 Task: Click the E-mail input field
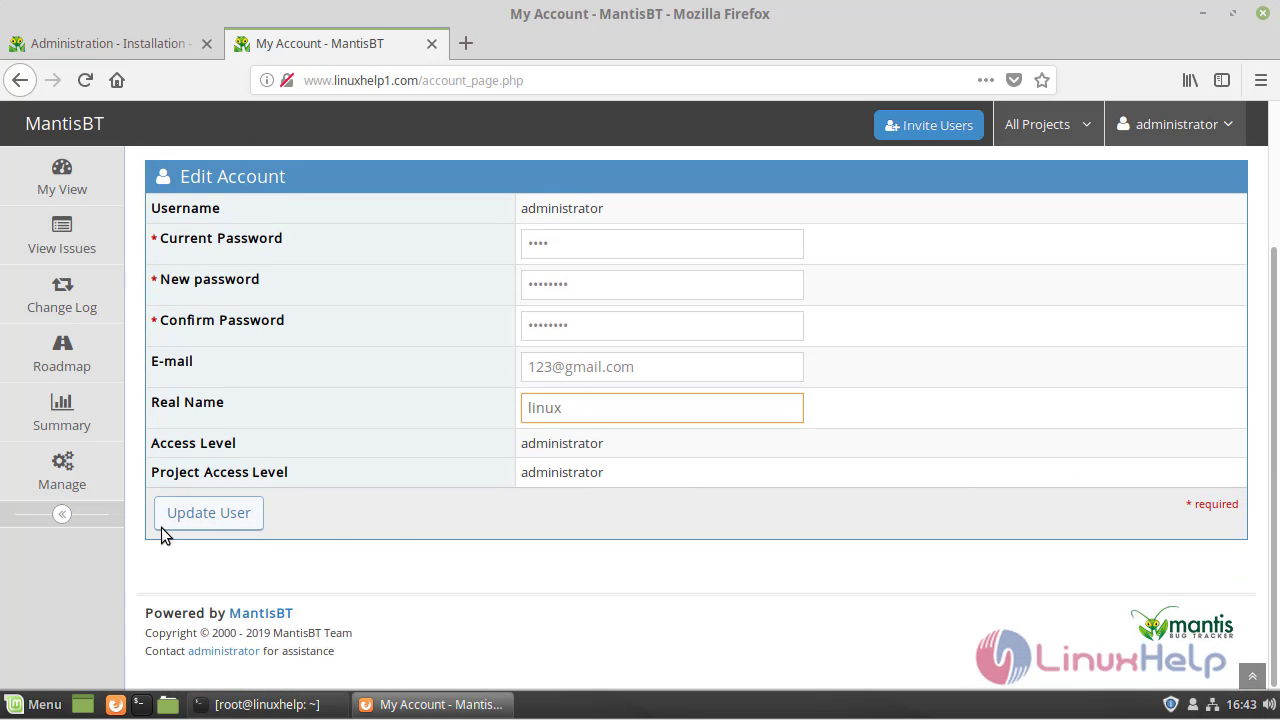[x=662, y=367]
